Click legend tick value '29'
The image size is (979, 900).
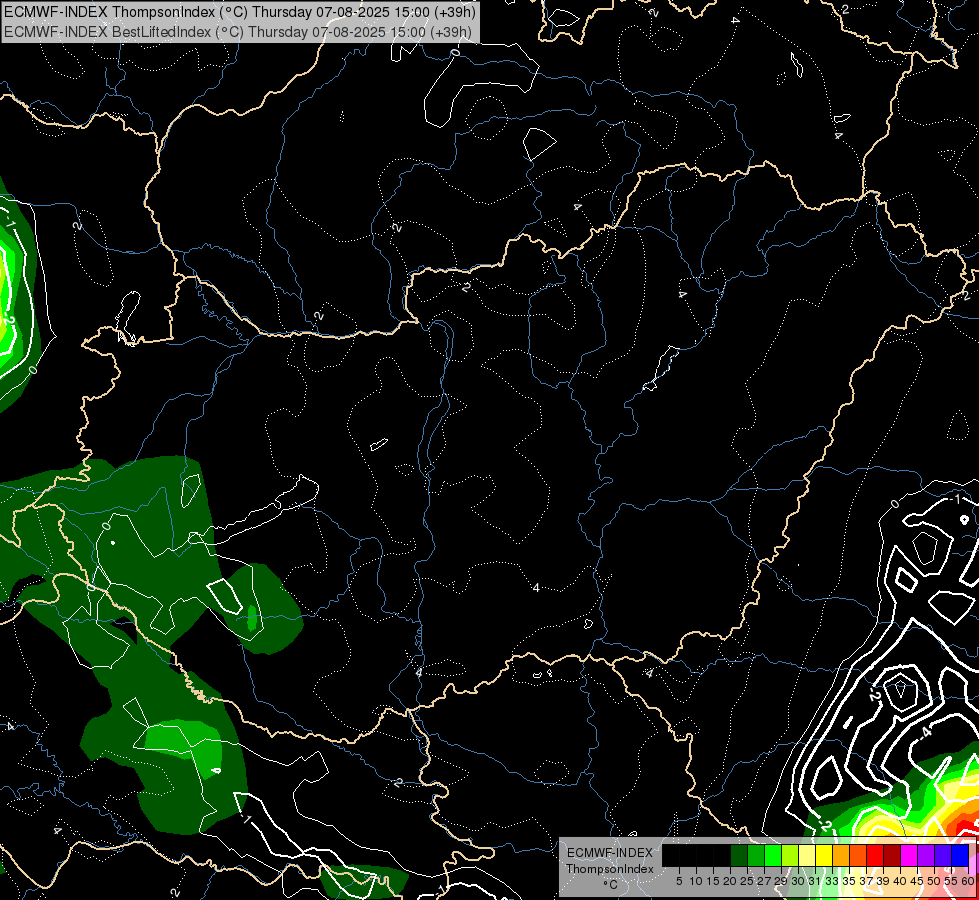[x=781, y=881]
